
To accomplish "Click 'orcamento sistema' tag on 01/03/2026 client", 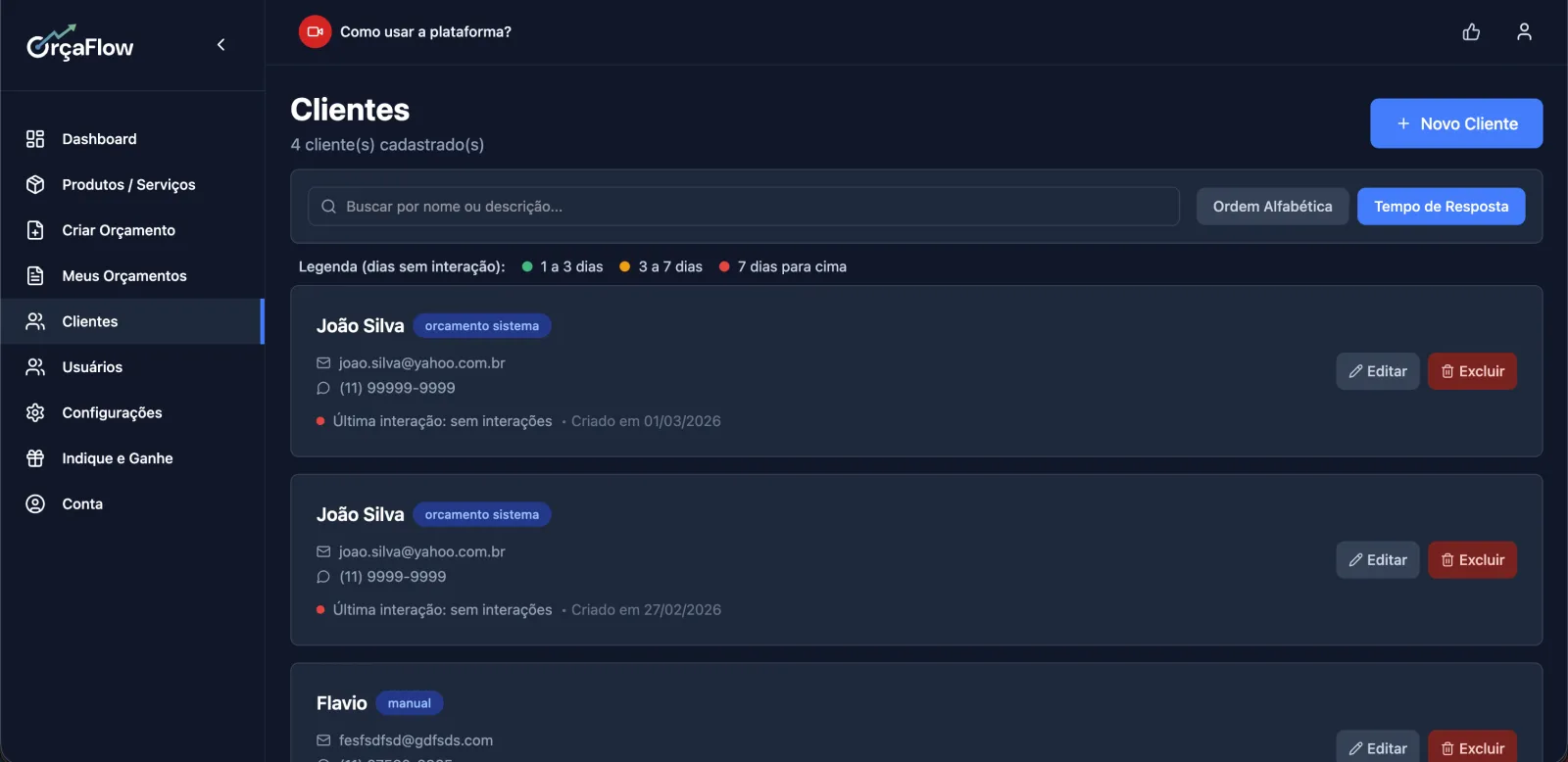I will pyautogui.click(x=482, y=326).
